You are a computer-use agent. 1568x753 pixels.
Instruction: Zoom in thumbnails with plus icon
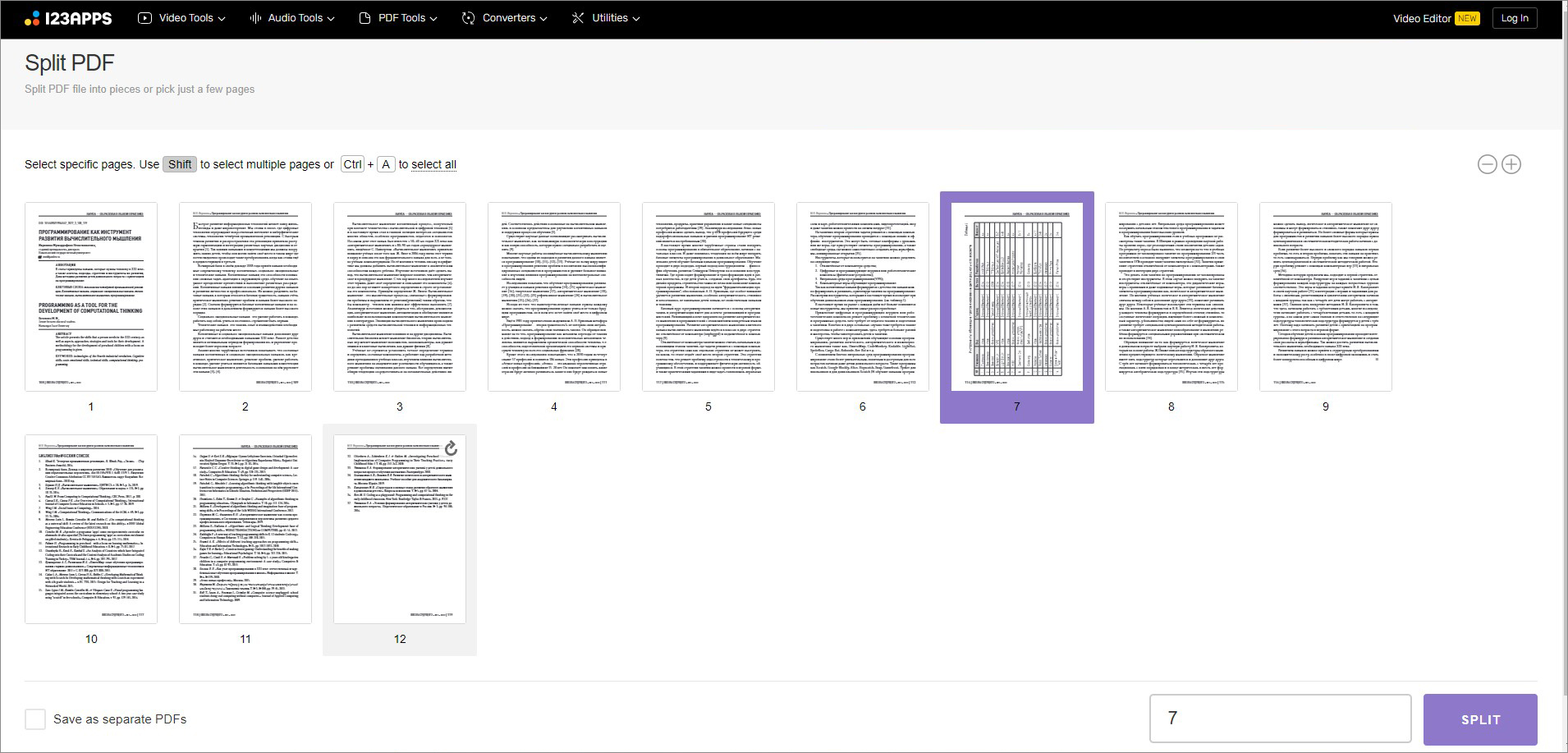1511,164
